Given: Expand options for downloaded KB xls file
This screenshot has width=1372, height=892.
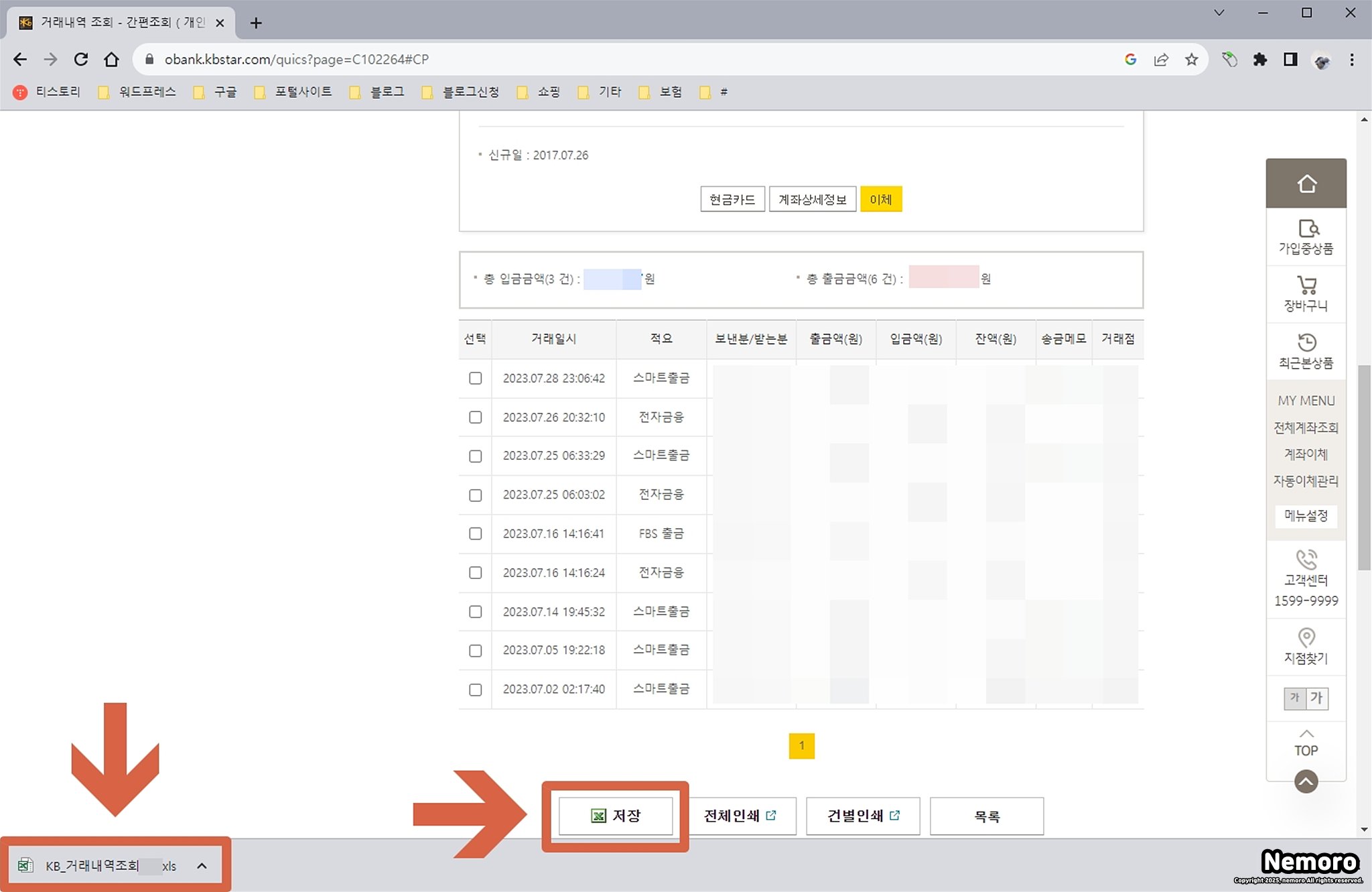Looking at the screenshot, I should pyautogui.click(x=202, y=866).
